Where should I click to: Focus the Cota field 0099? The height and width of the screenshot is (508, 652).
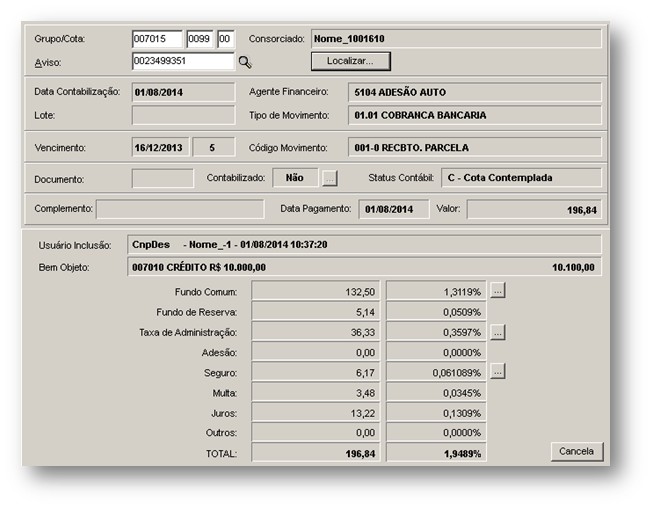click(x=200, y=39)
